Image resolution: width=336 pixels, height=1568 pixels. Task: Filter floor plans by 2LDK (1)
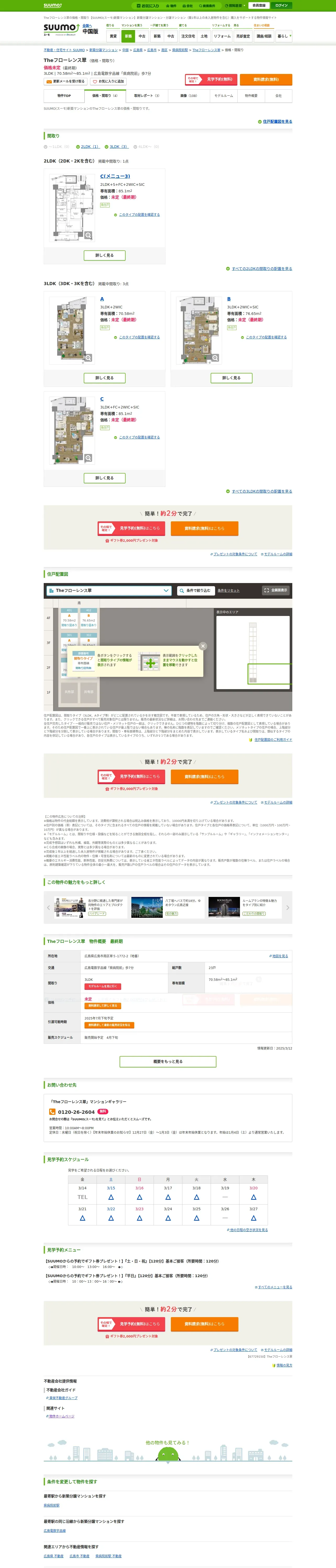(90, 147)
